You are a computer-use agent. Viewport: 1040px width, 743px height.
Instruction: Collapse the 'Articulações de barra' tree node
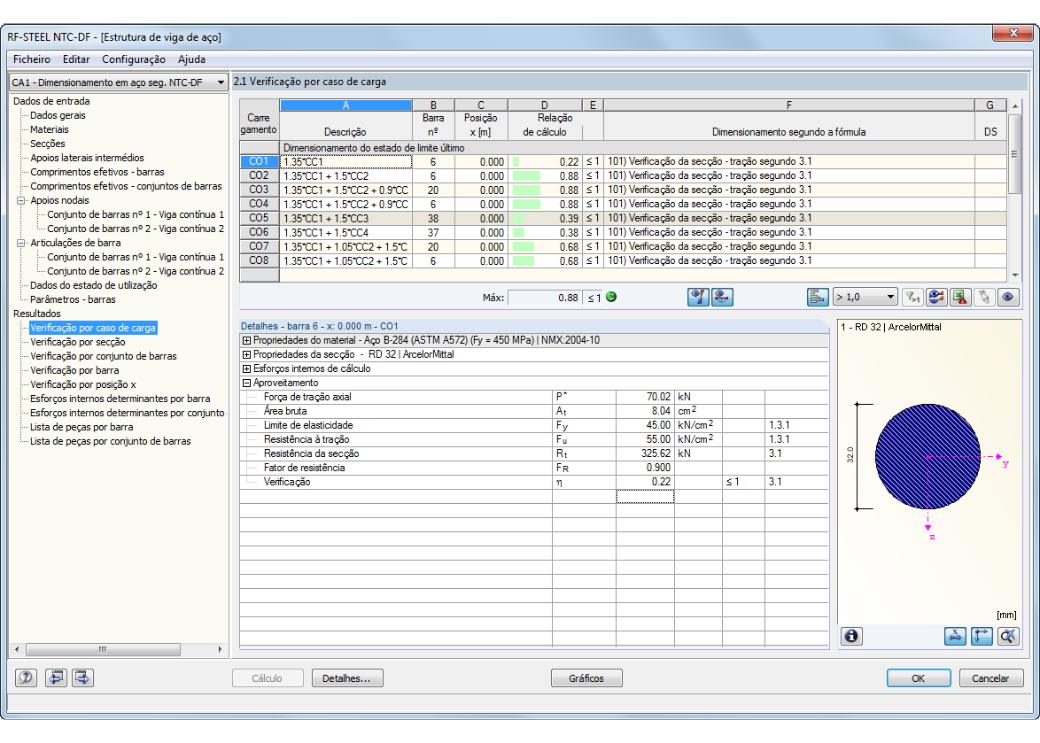pyautogui.click(x=21, y=243)
